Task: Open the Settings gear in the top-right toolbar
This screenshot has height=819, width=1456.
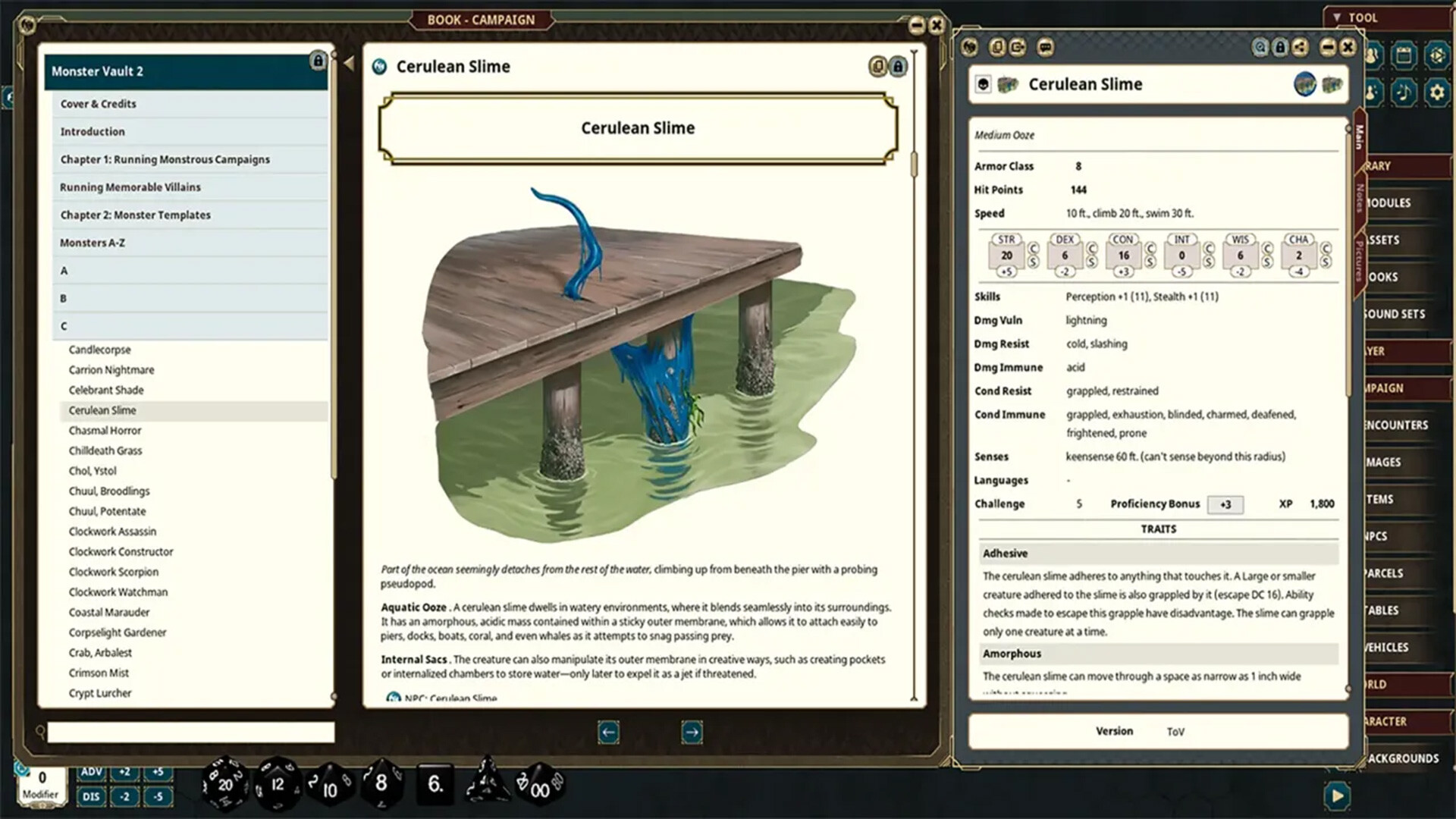Action: (x=1437, y=93)
